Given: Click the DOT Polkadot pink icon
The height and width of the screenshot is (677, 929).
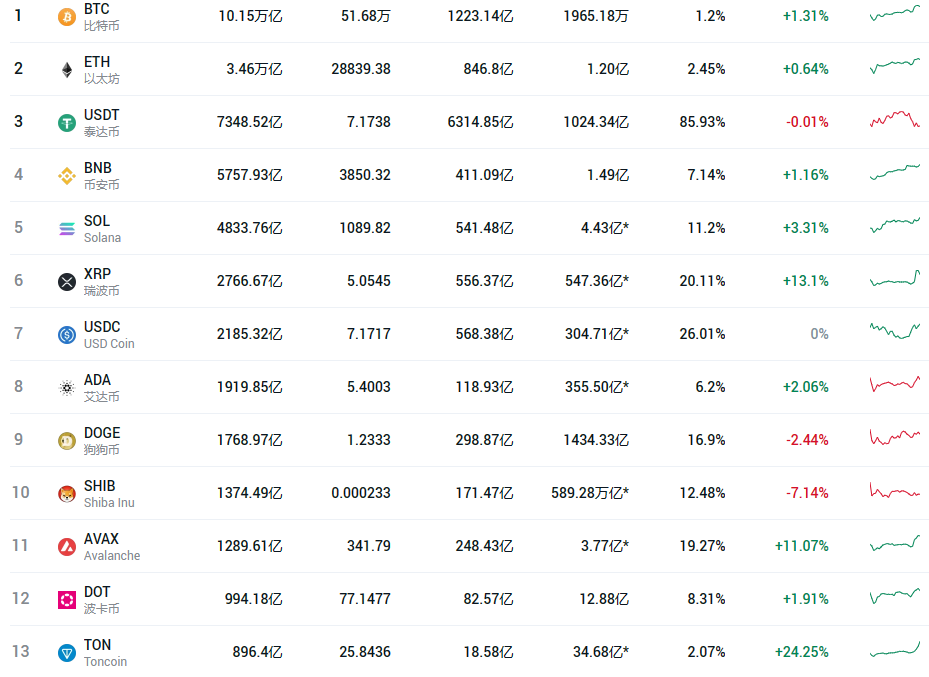Looking at the screenshot, I should tap(67, 599).
